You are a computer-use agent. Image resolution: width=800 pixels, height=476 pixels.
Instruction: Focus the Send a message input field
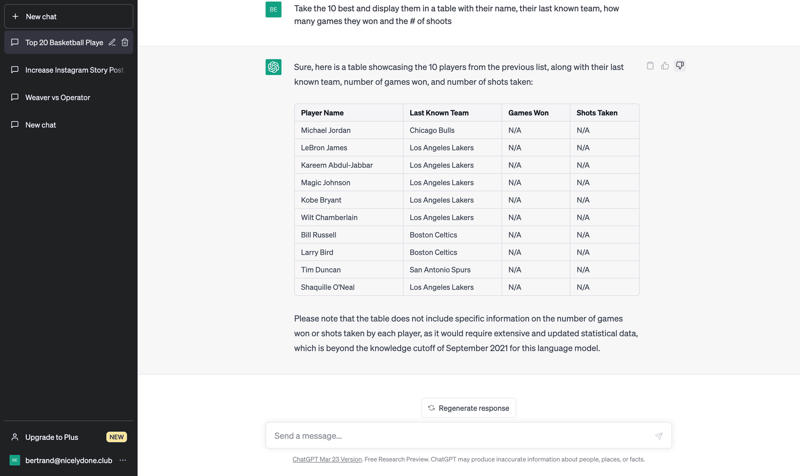coord(460,436)
